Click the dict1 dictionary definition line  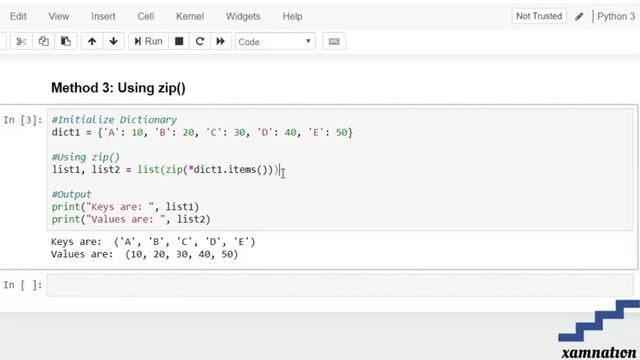(202, 132)
